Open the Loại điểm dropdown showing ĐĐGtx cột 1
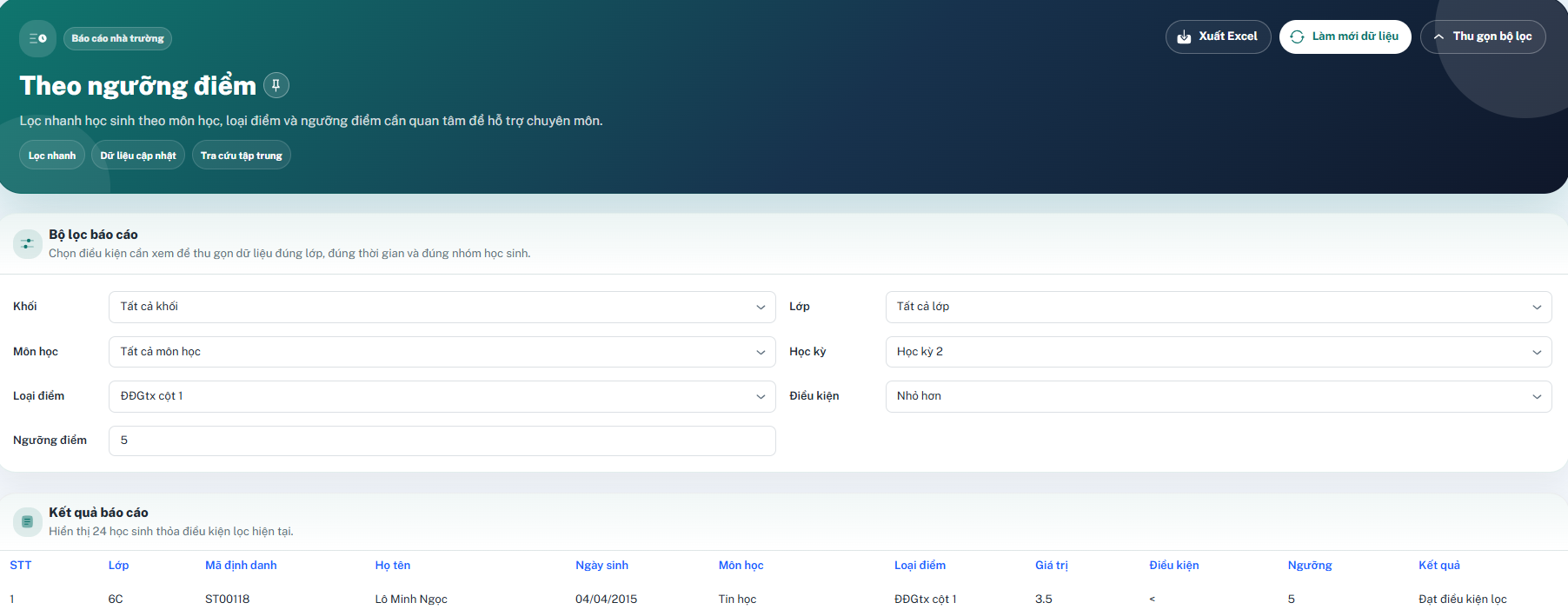The width and height of the screenshot is (1568, 616). click(x=442, y=396)
